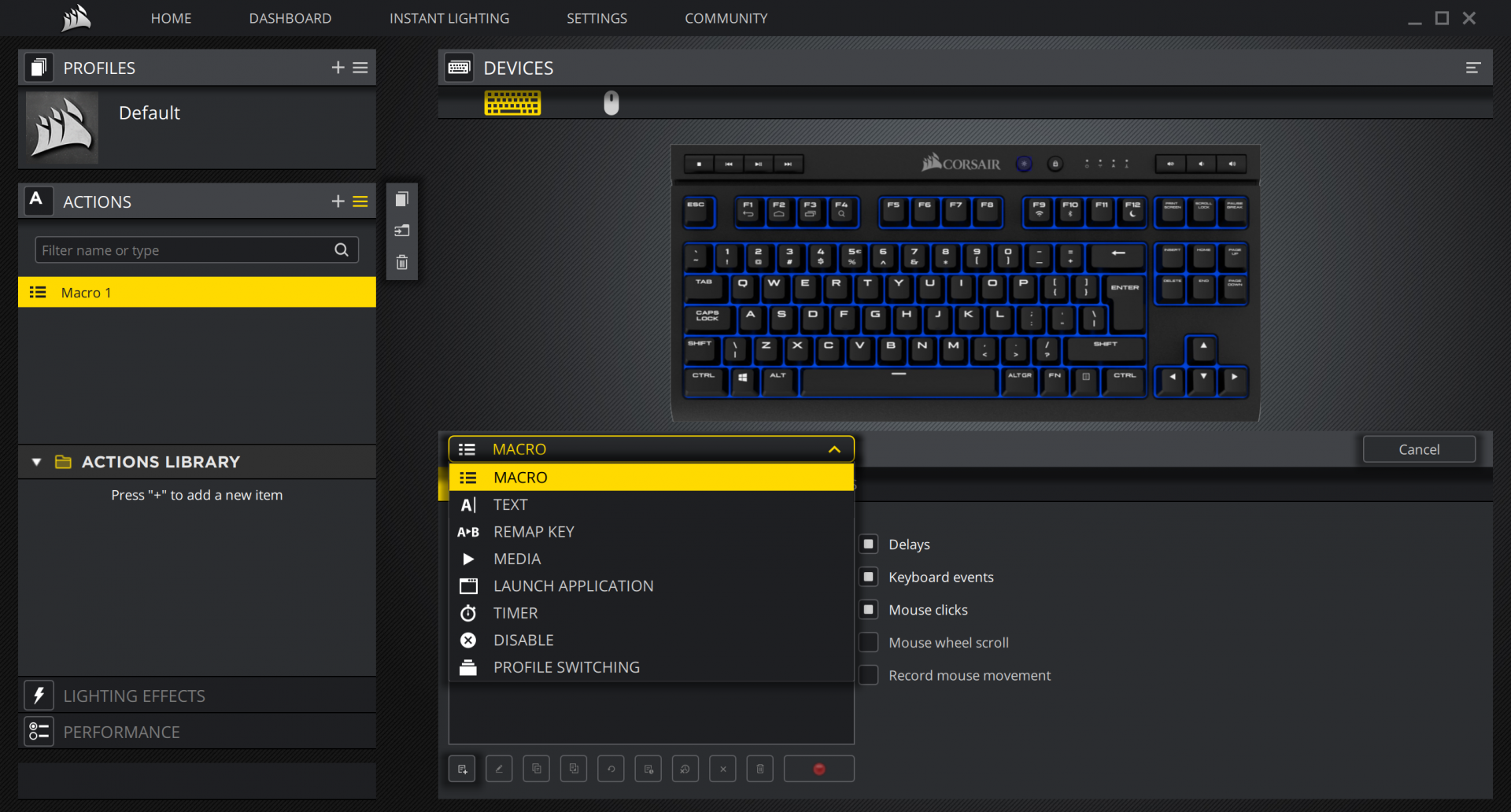Click the brightness button on the keyboard image
The image size is (1511, 812).
coord(1024,164)
